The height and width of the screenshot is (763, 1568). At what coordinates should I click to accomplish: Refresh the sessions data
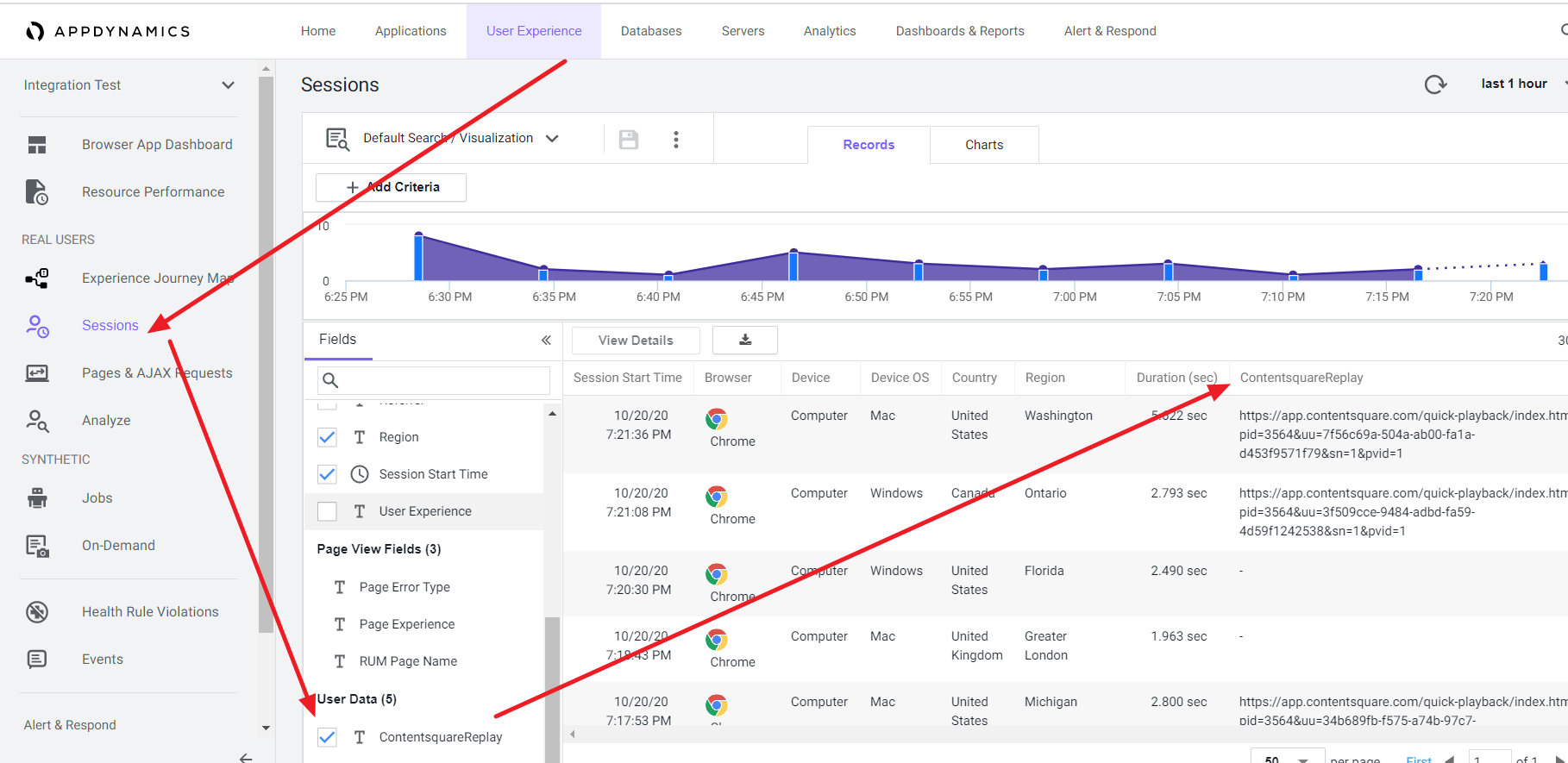click(1435, 84)
